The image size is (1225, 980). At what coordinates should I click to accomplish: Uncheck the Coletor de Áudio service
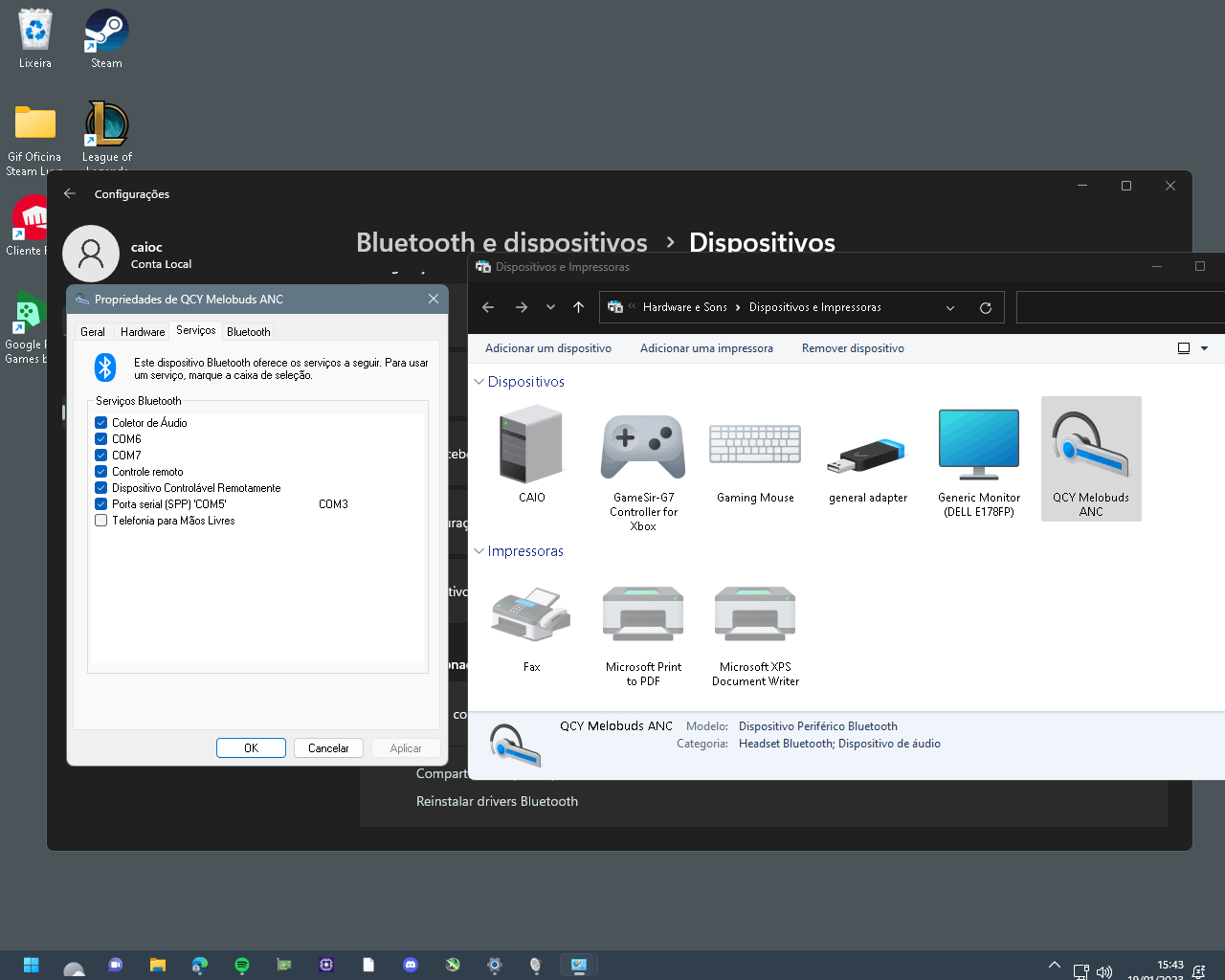pyautogui.click(x=100, y=423)
